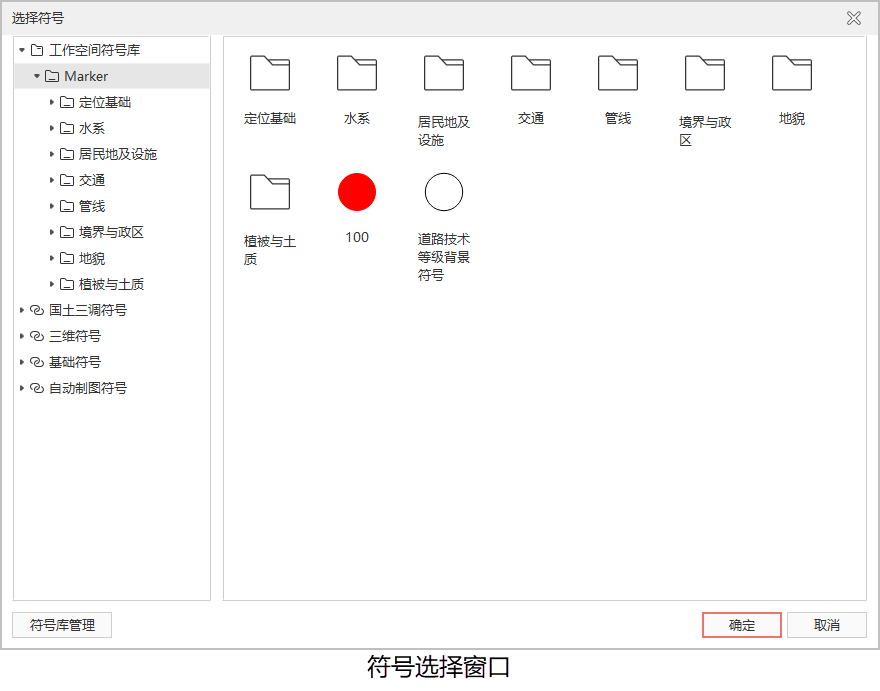Click the 符号库管理 button
Screen dimensions: 880x691
click(x=62, y=625)
